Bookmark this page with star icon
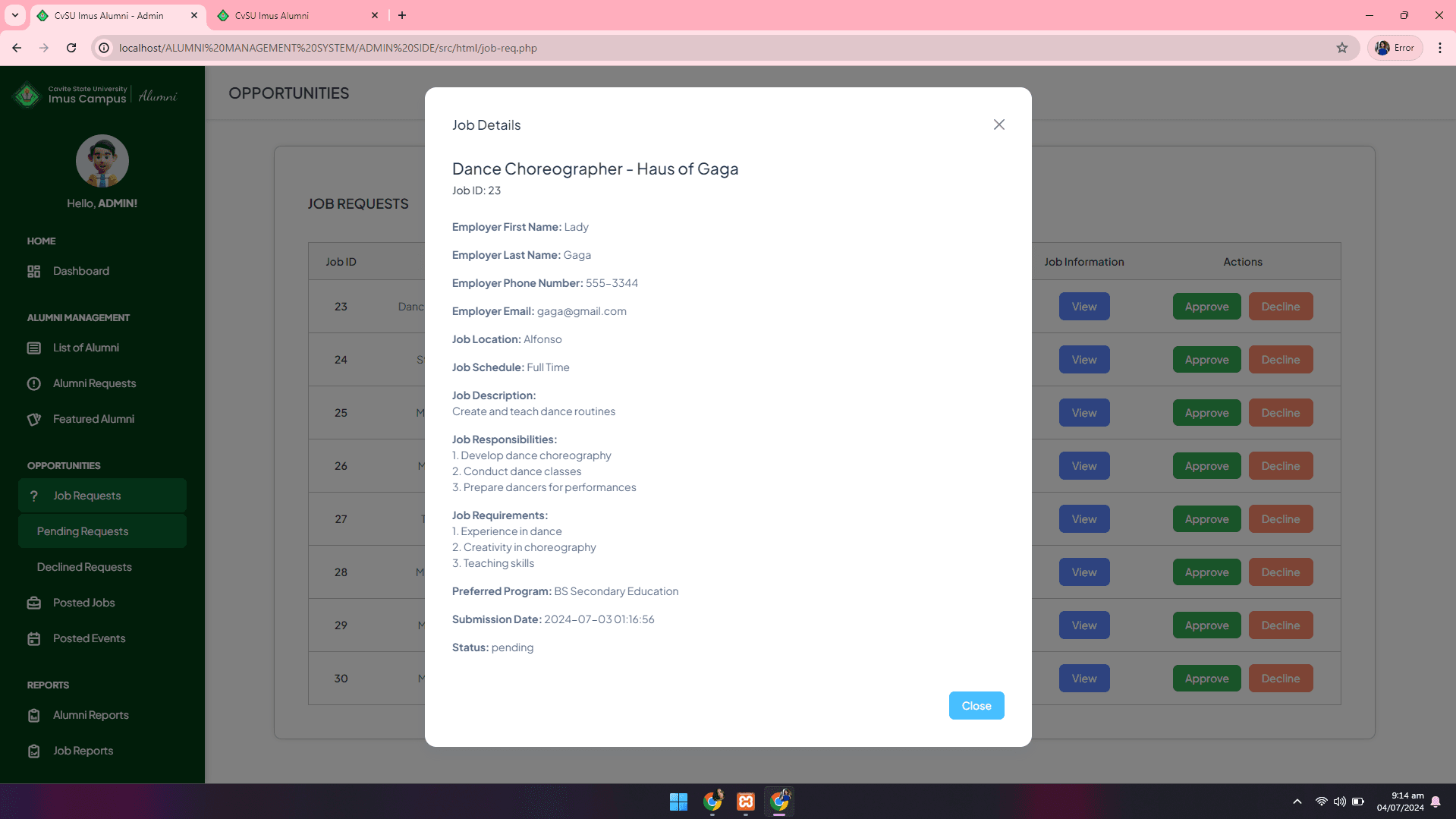 1341,48
